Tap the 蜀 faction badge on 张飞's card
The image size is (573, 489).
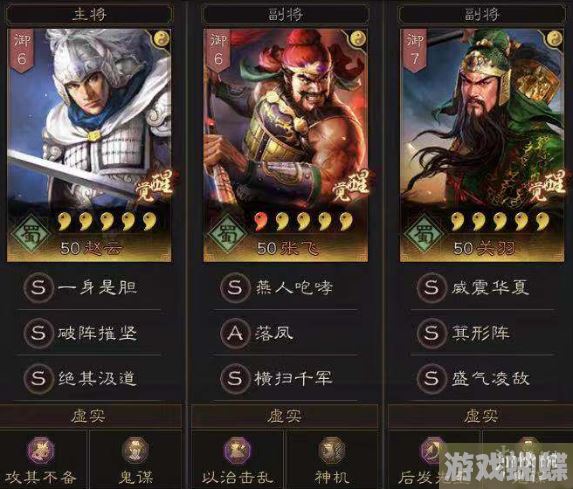coord(227,234)
